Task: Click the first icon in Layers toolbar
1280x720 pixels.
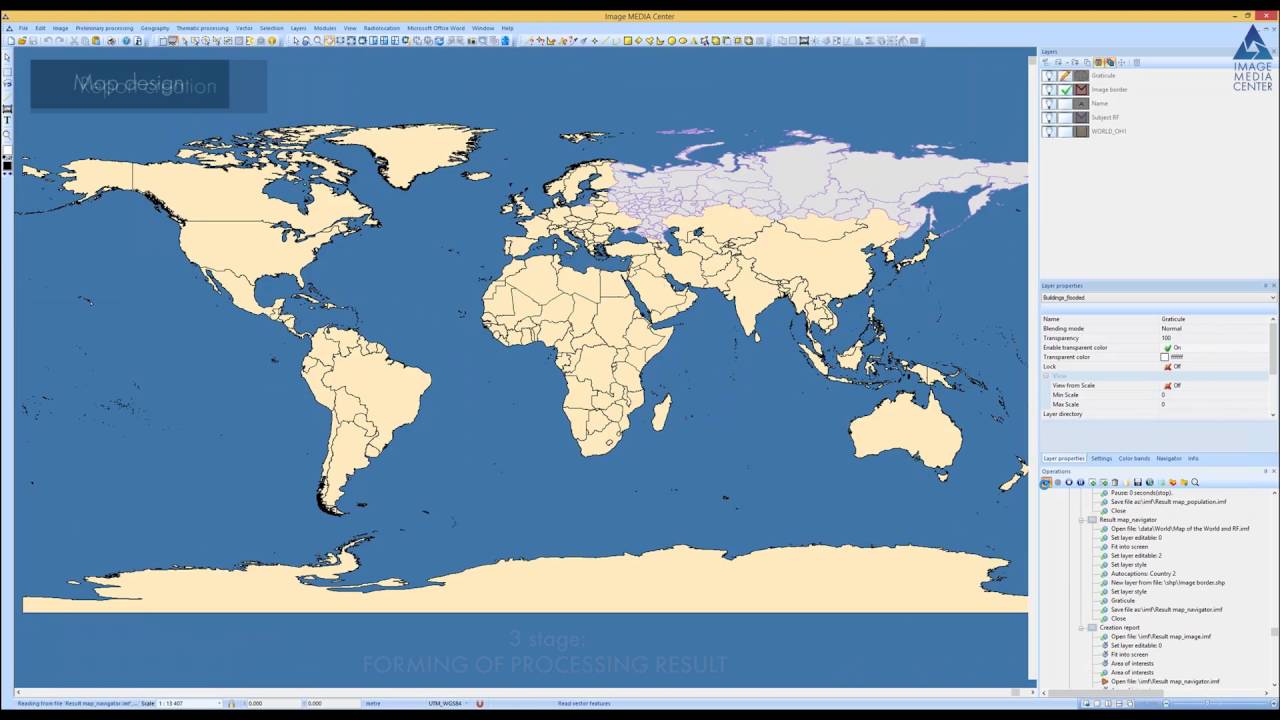Action: (x=1045, y=62)
